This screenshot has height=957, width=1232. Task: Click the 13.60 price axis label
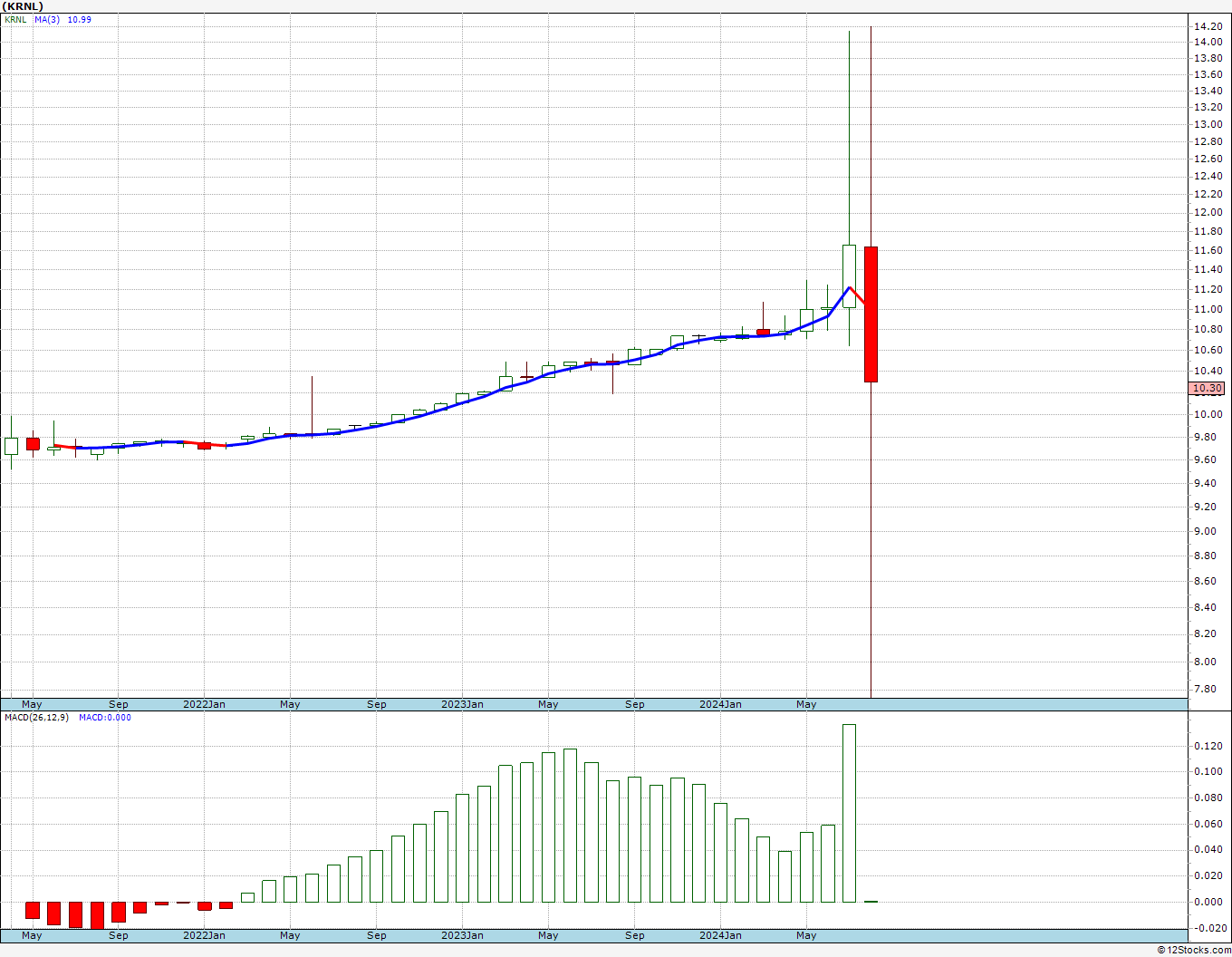point(1208,75)
